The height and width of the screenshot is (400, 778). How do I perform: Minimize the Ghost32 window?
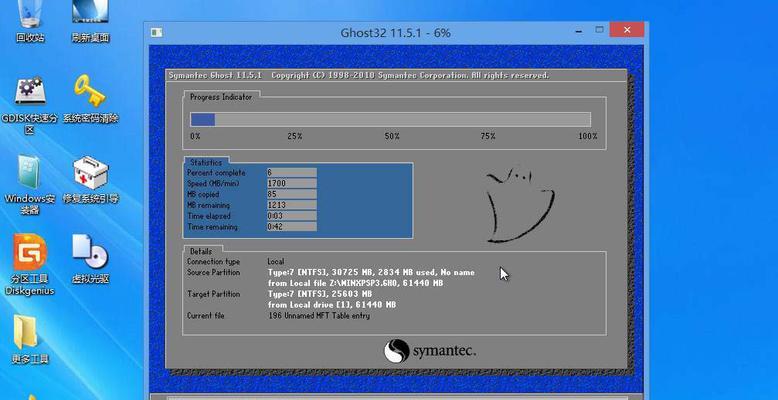pyautogui.click(x=579, y=30)
